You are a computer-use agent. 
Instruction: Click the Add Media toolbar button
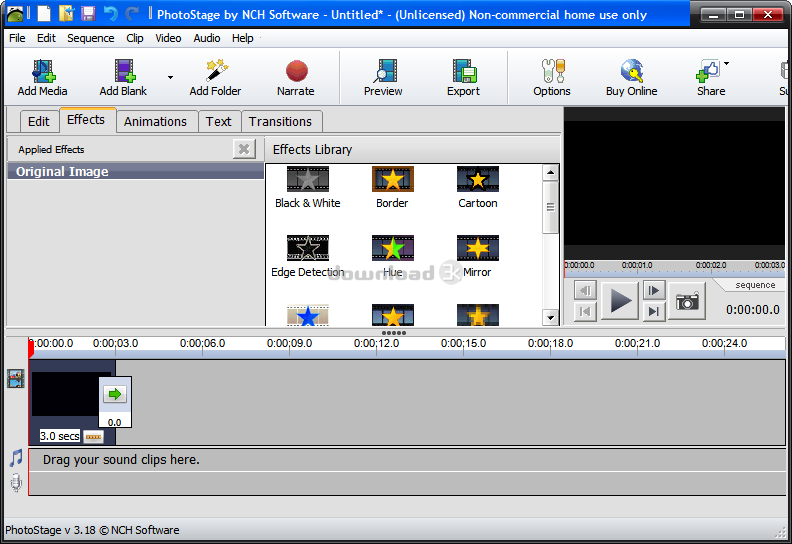(x=42, y=77)
